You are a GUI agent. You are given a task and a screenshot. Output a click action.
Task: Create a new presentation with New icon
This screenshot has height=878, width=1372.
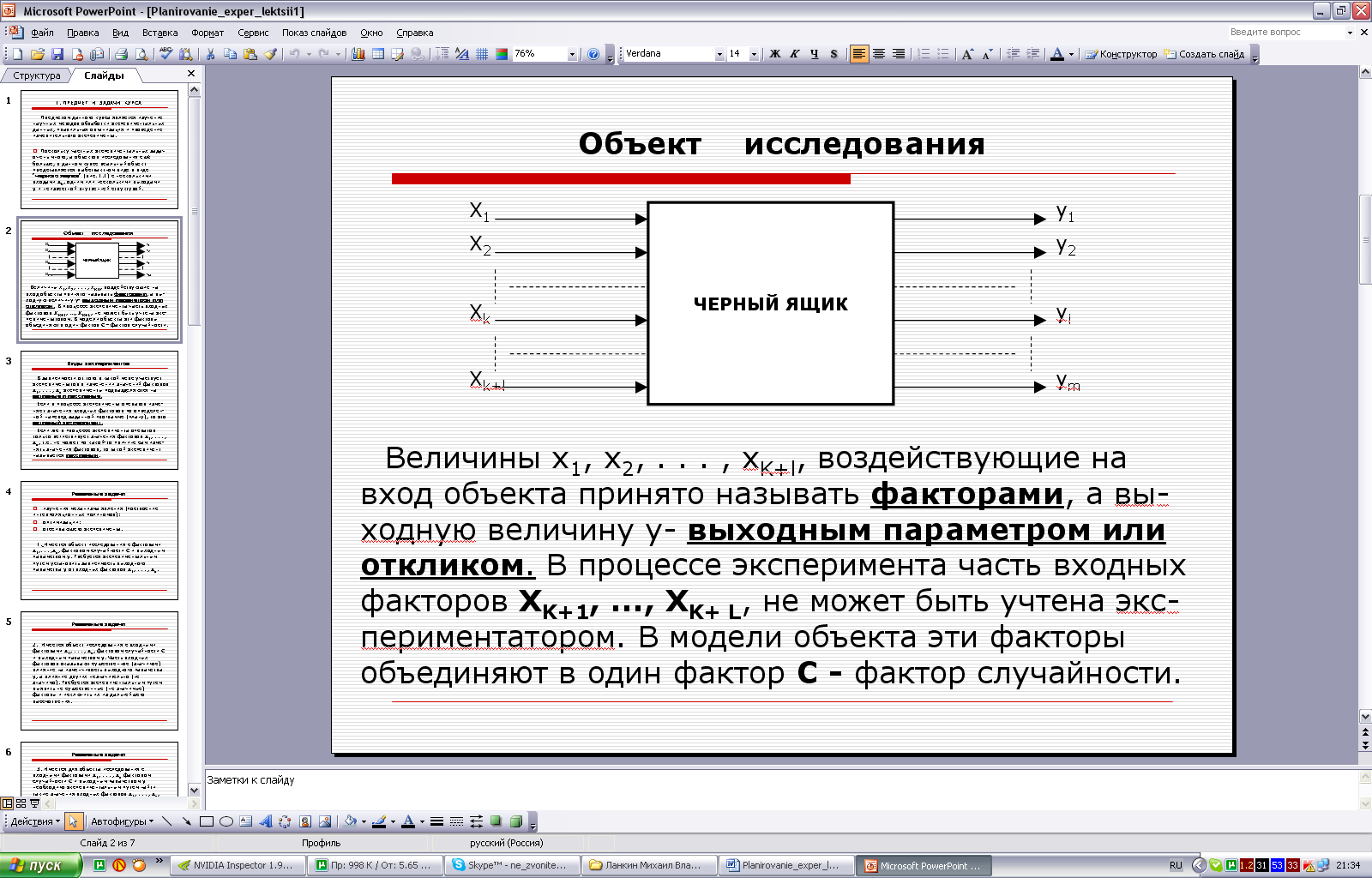pyautogui.click(x=17, y=54)
